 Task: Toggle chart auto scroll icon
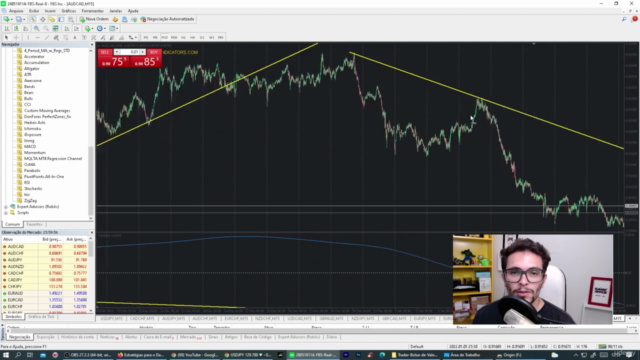tap(67, 29)
